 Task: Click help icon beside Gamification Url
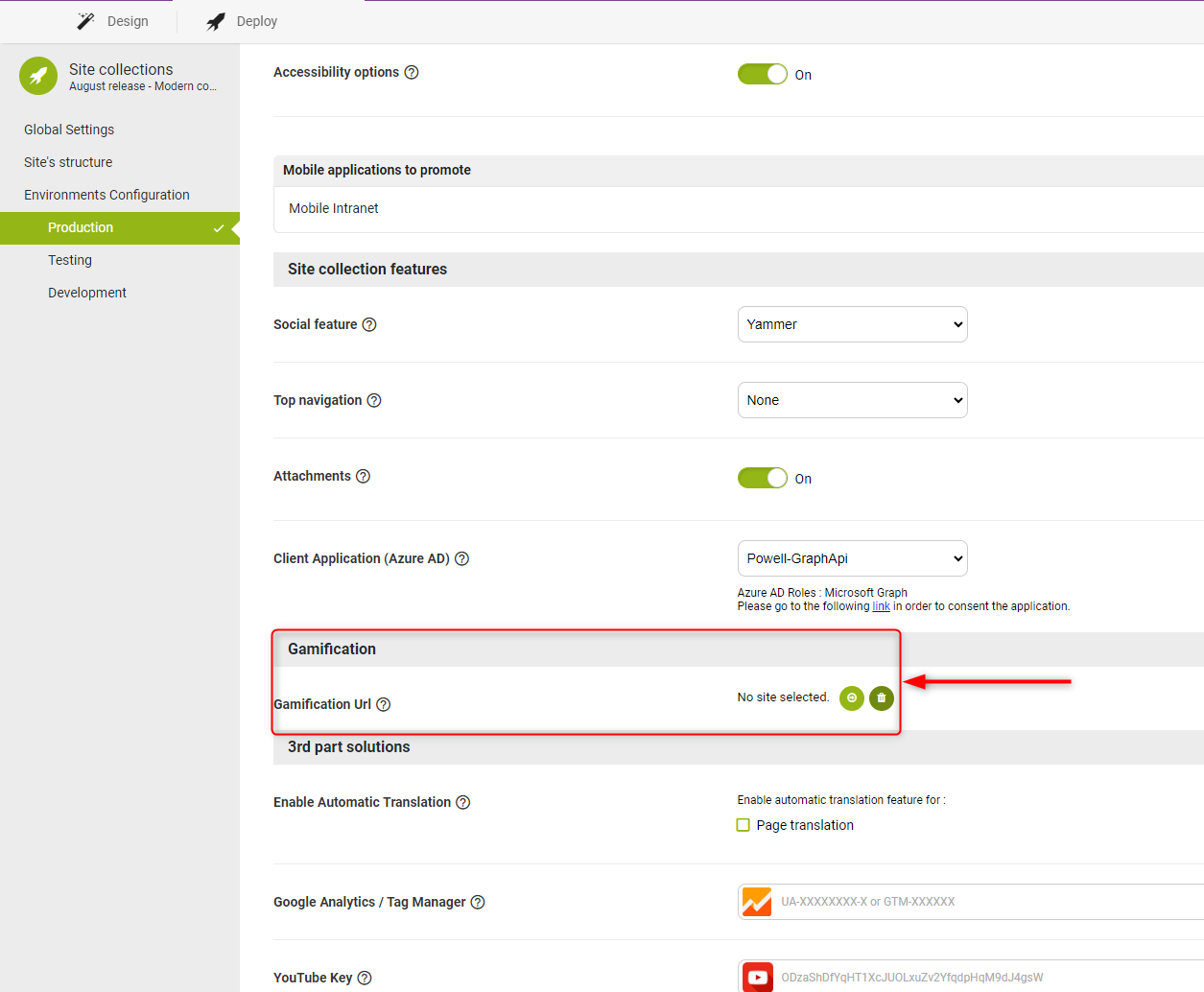384,705
